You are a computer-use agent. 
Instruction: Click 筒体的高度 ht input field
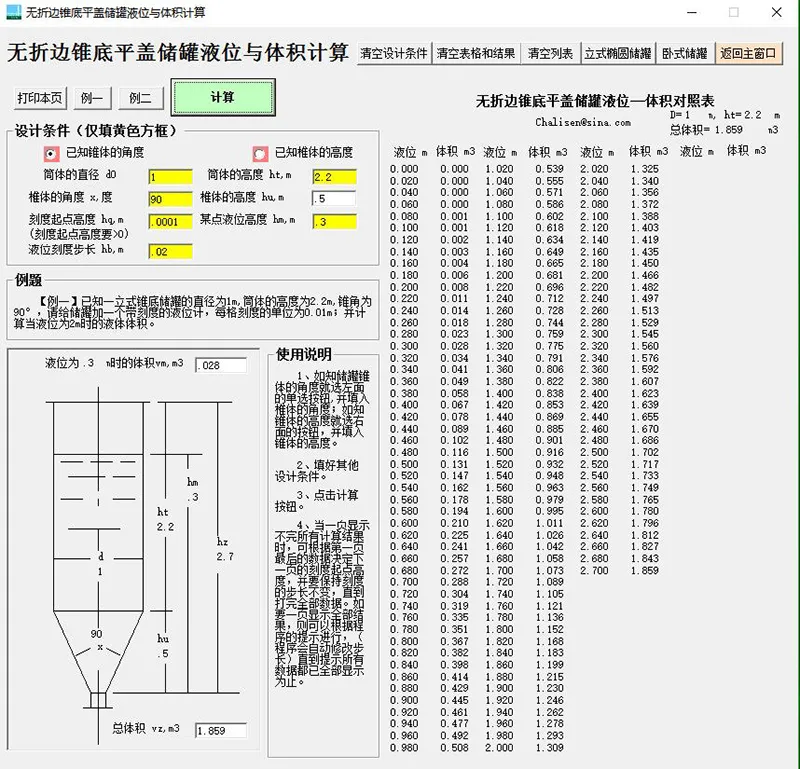[335, 177]
